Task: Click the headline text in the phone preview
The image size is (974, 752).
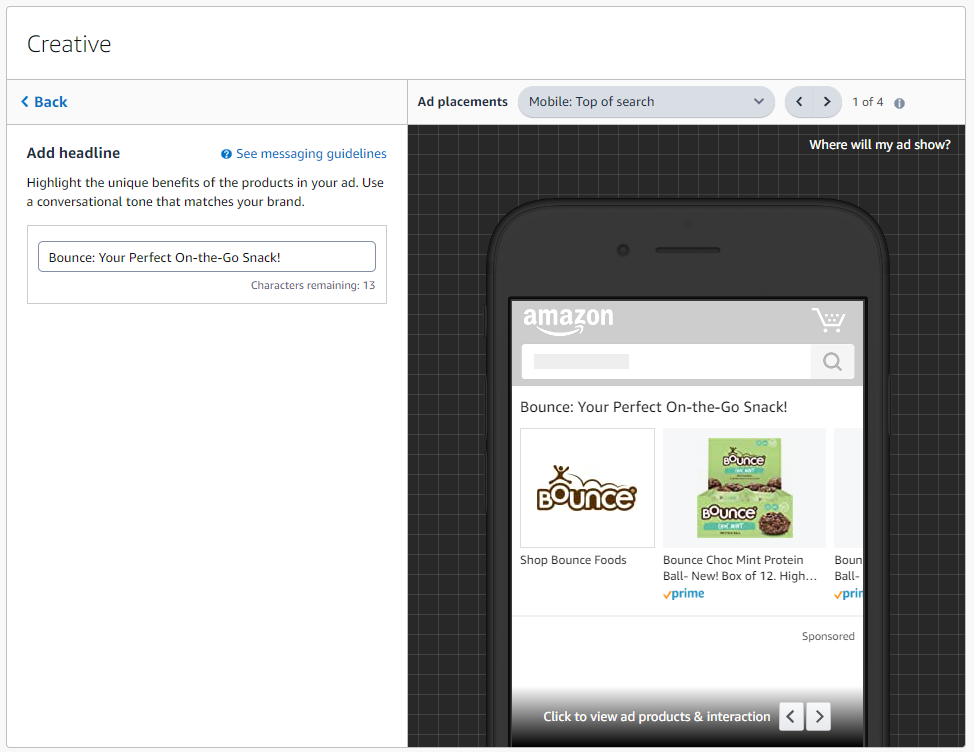Action: coord(653,407)
